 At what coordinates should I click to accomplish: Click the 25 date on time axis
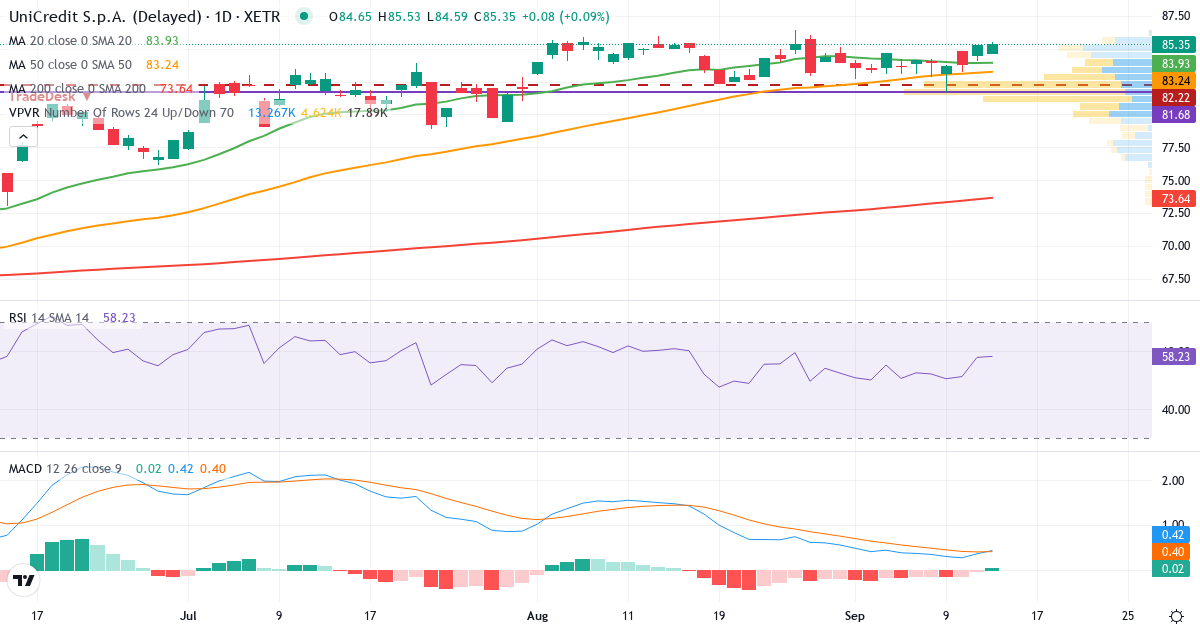click(x=1128, y=615)
